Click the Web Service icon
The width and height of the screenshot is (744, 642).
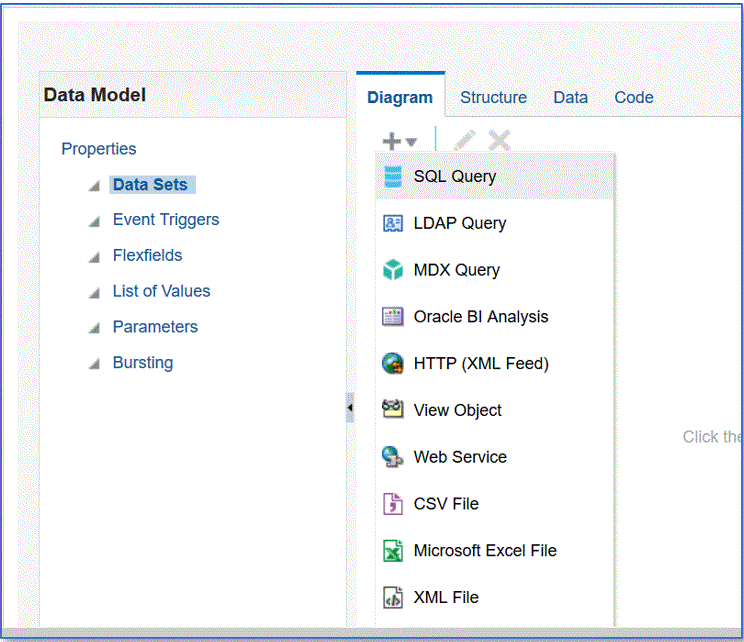[393, 457]
